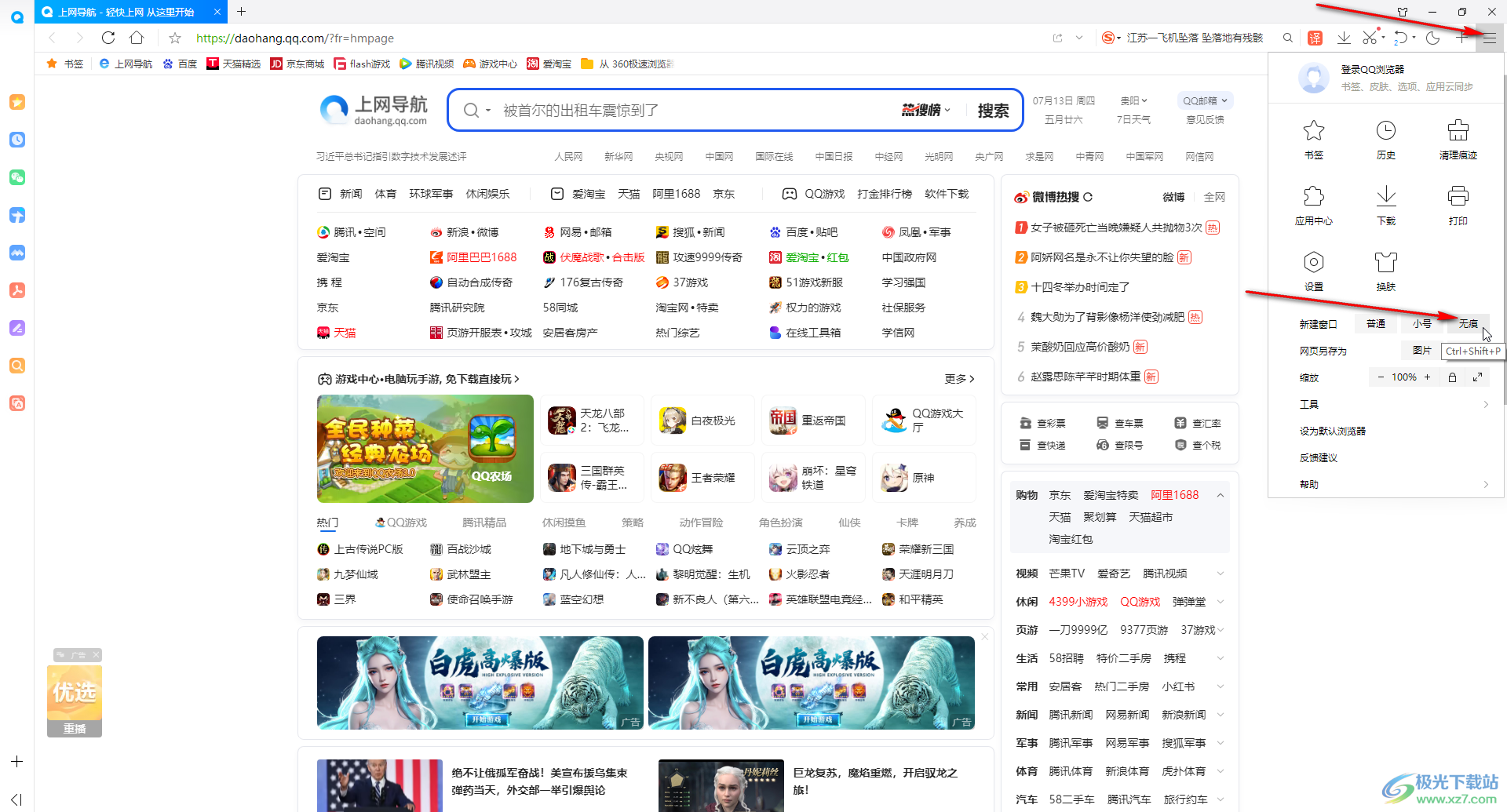This screenshot has width=1507, height=812.
Task: Click the 搜索 search button
Action: click(x=993, y=111)
